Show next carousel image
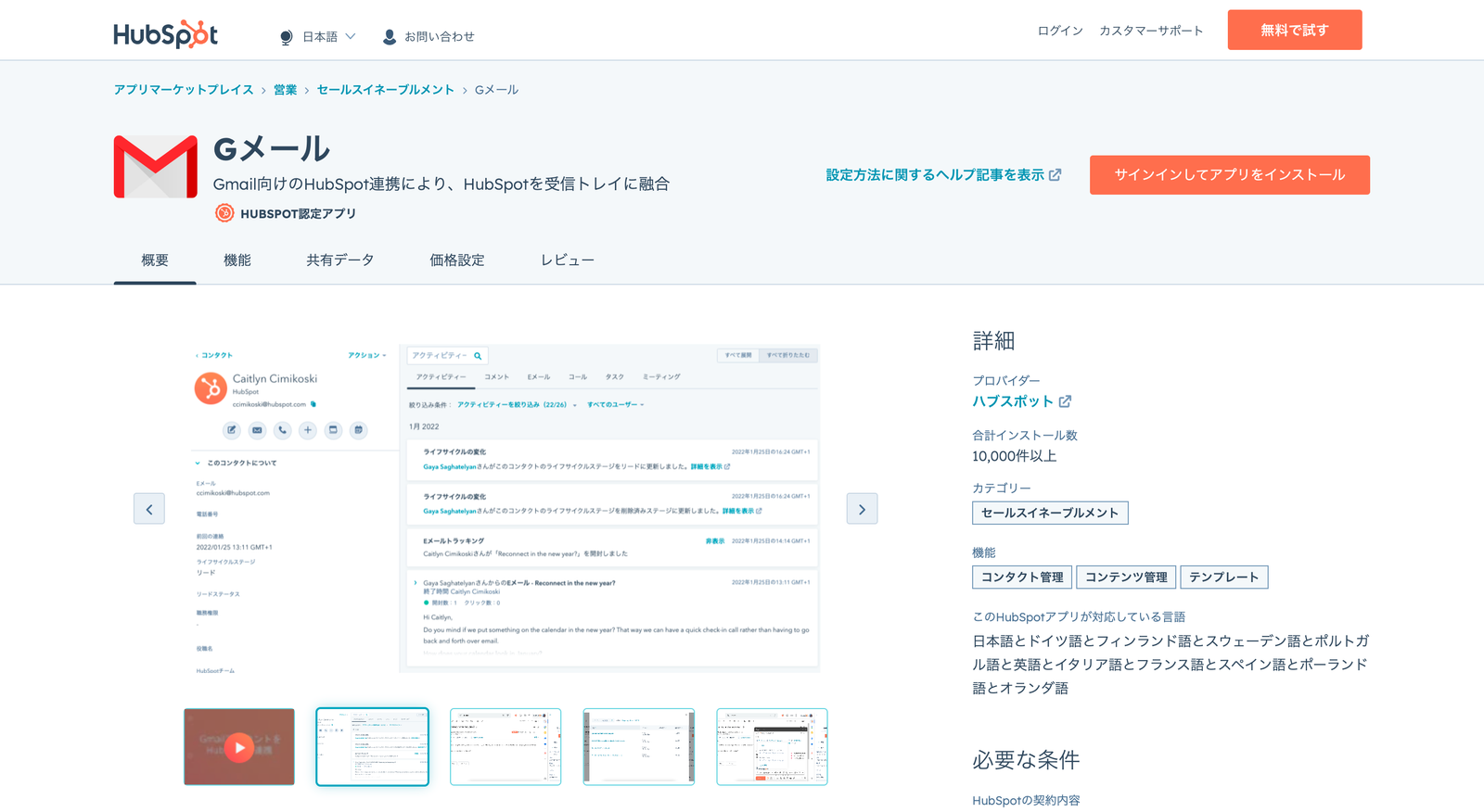Viewport: 1484px width, 812px height. tap(862, 509)
